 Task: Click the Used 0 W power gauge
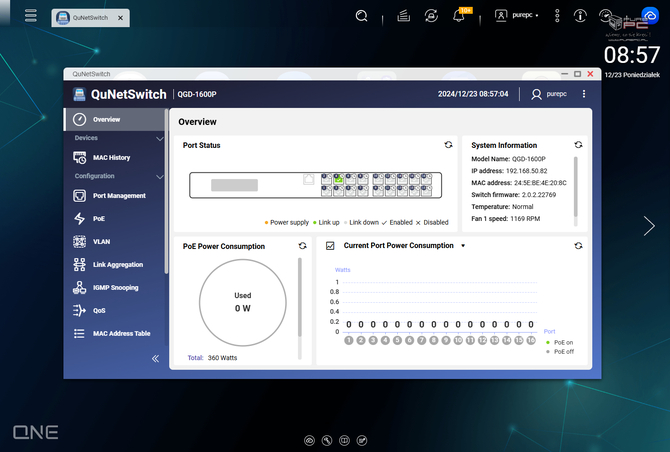(243, 302)
